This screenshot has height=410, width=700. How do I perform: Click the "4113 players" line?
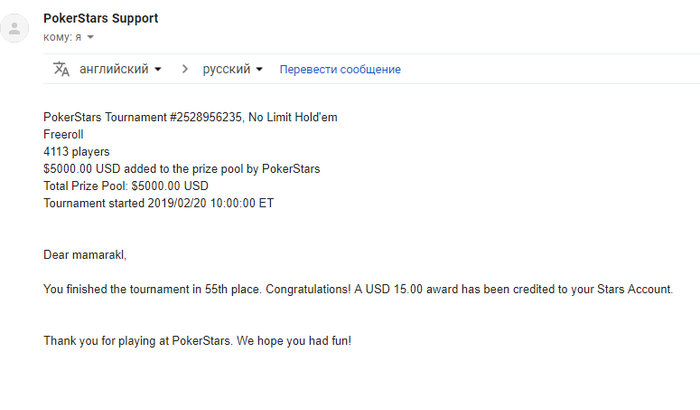click(x=77, y=152)
